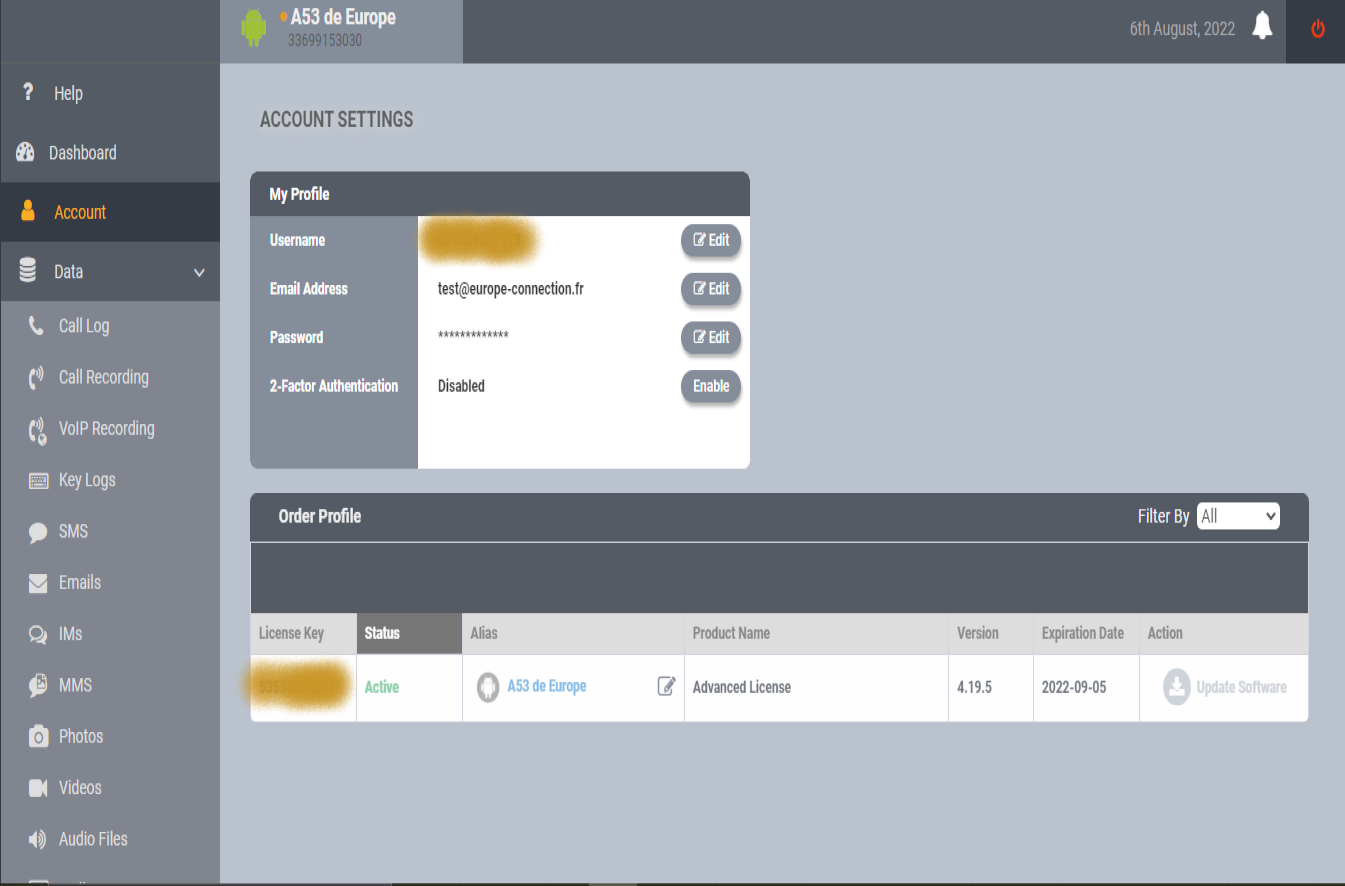
Task: Edit the Email Address
Action: tap(711, 288)
